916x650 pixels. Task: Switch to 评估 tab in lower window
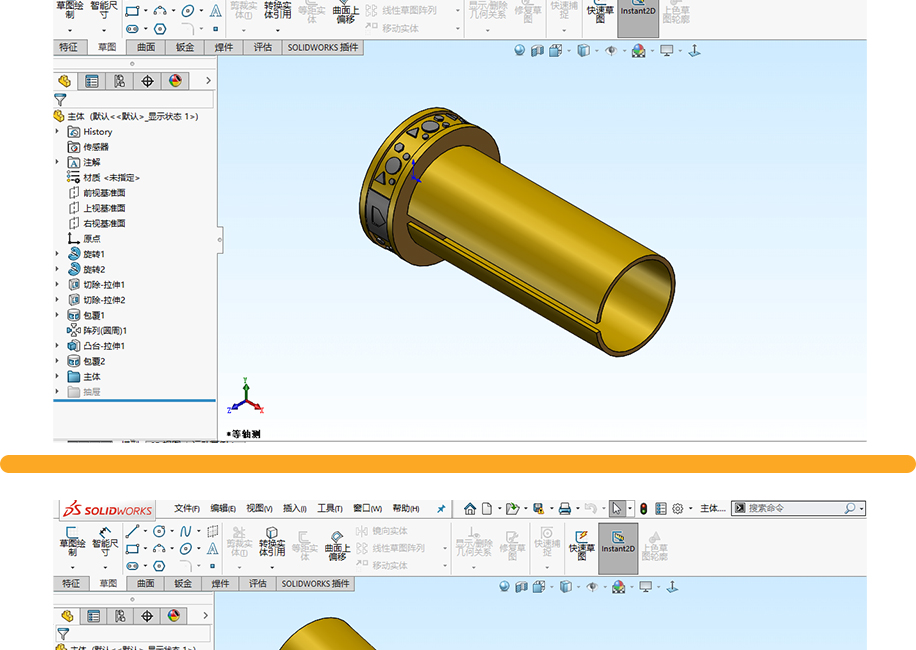point(258,583)
